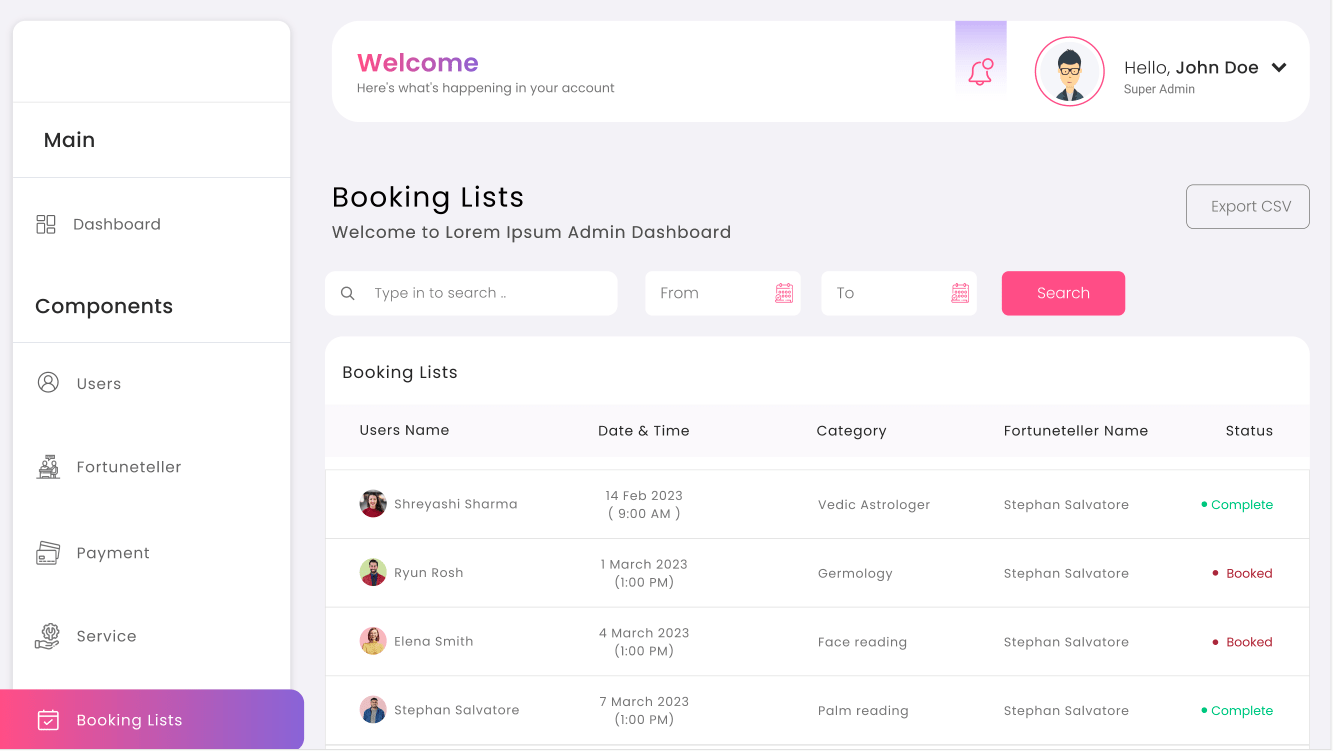Click Complete status in Palm reading row
The width and height of the screenshot is (1333, 751).
tap(1237, 711)
